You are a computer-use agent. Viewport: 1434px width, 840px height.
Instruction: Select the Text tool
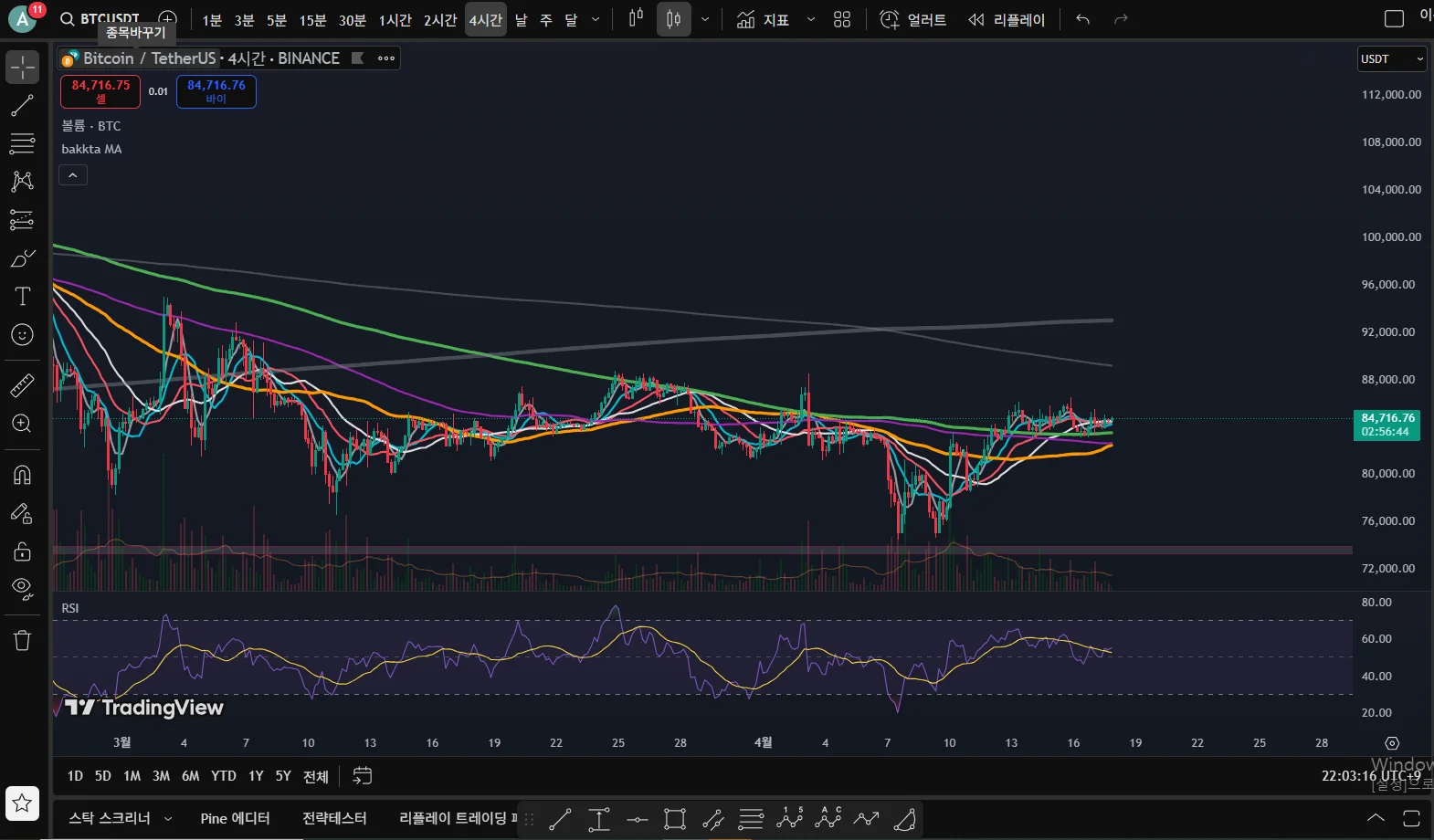click(x=22, y=297)
